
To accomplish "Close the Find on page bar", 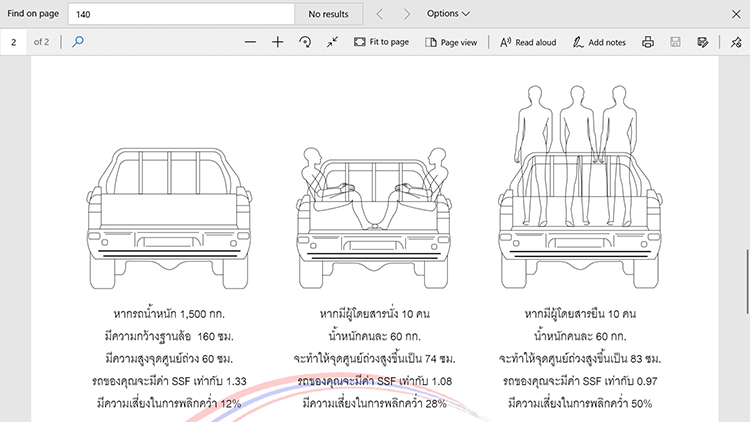I will click(736, 14).
